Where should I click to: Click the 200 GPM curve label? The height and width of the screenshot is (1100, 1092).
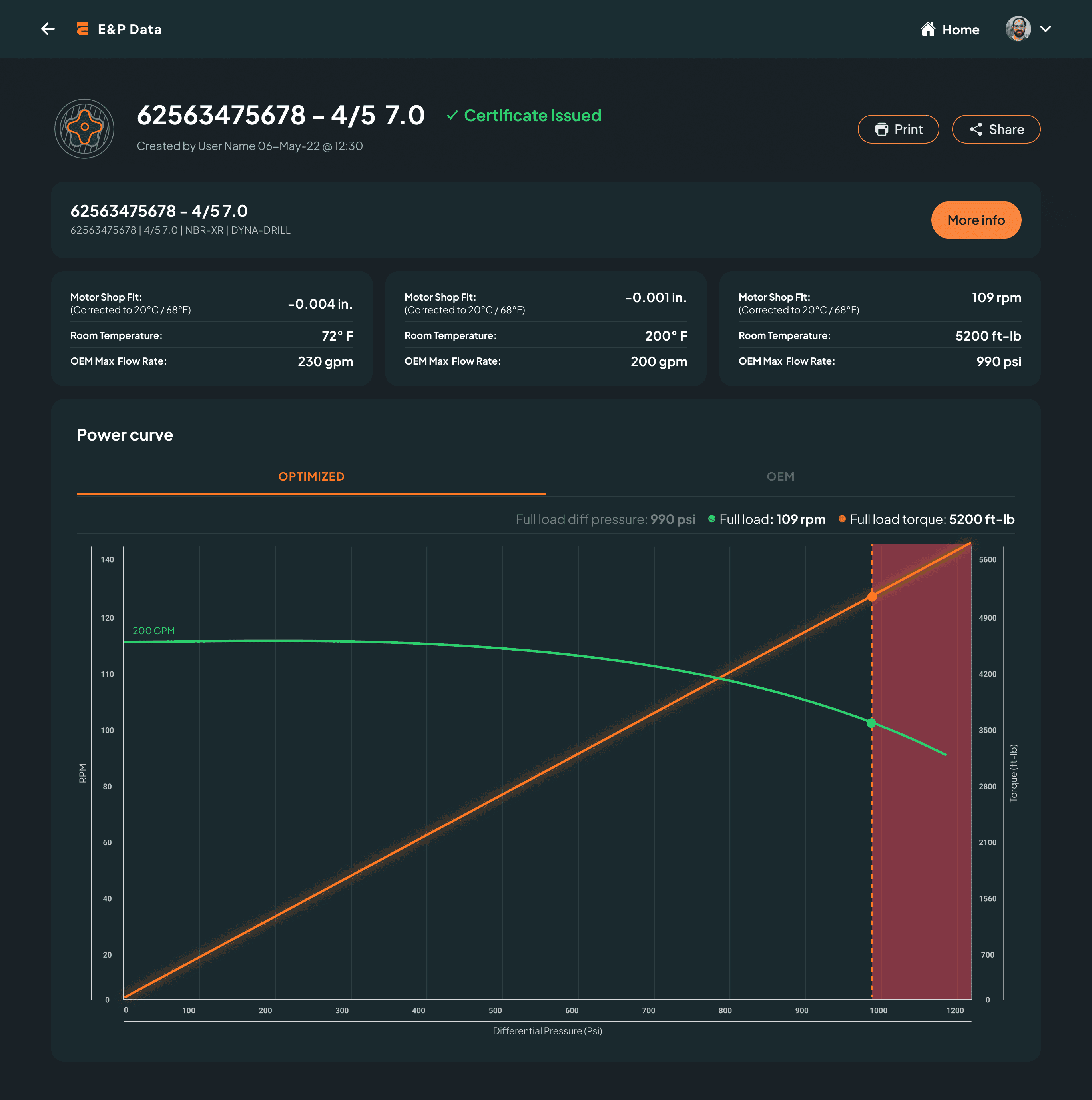(153, 631)
